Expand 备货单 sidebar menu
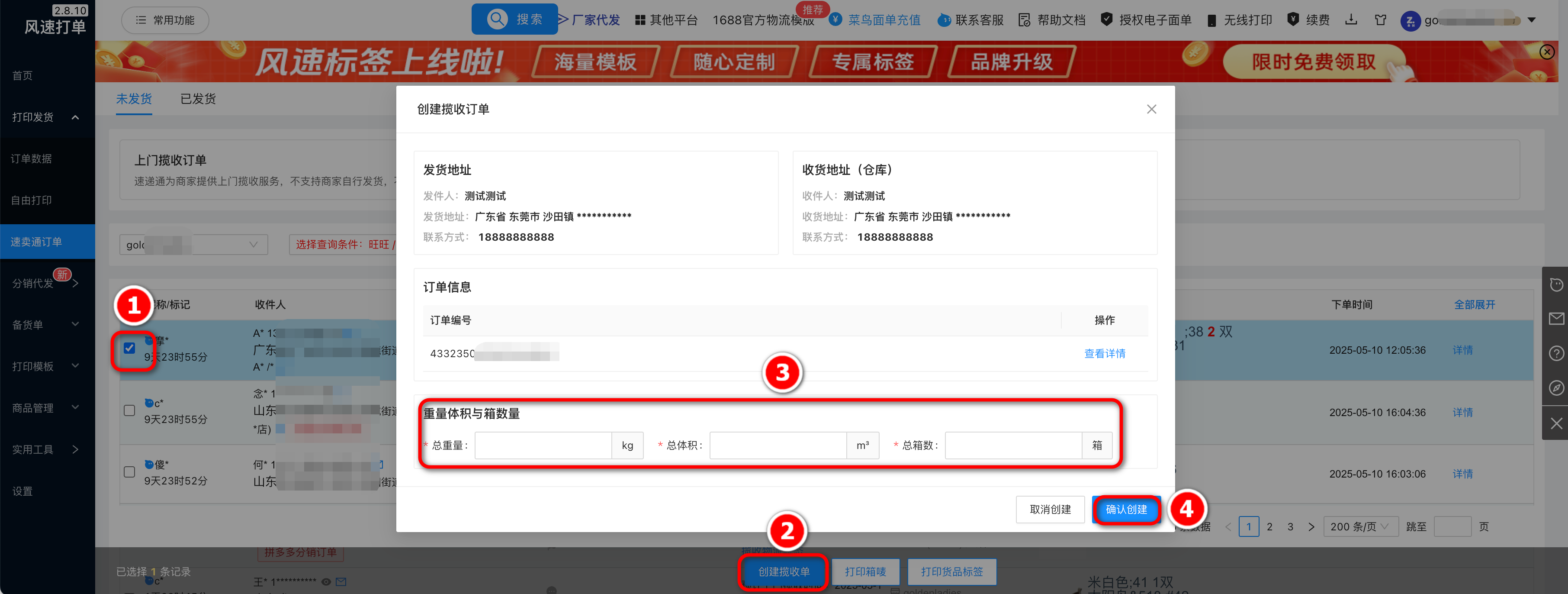This screenshot has height=594, width=1568. pyautogui.click(x=47, y=325)
